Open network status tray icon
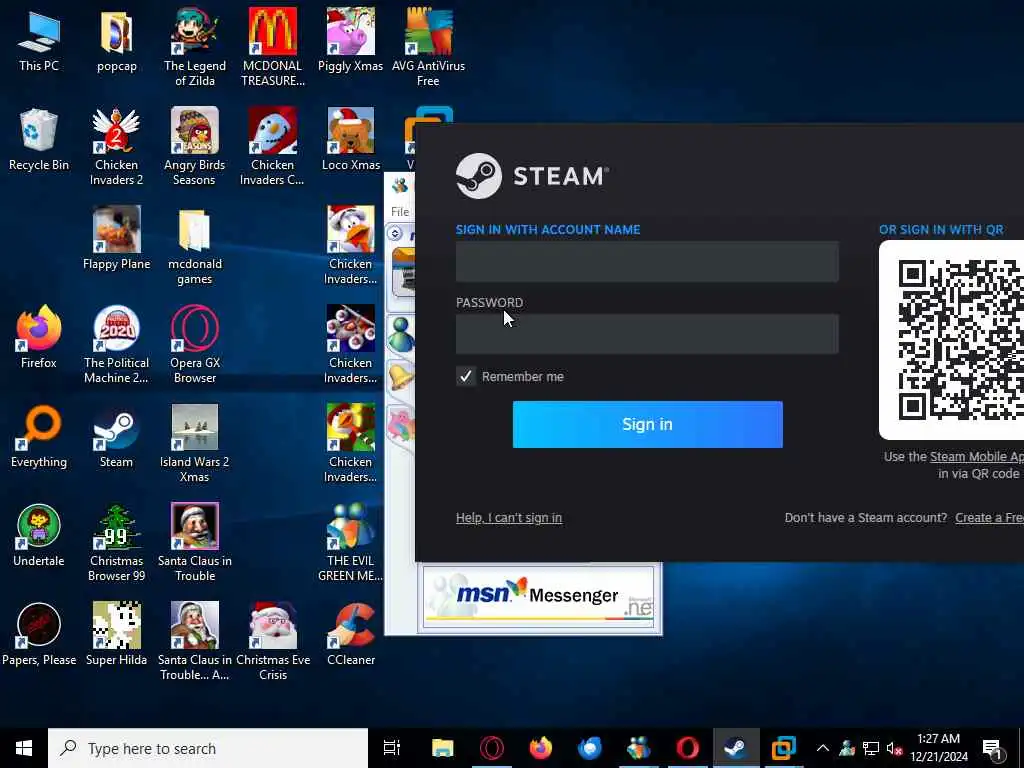This screenshot has height=768, width=1024. tap(871, 748)
